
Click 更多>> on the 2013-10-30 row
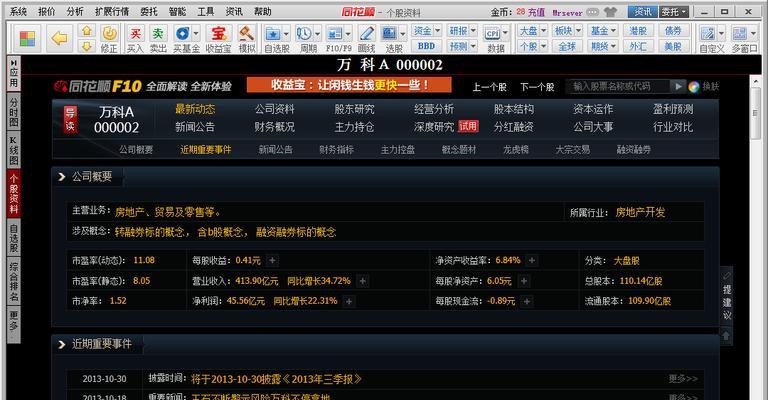pyautogui.click(x=683, y=378)
